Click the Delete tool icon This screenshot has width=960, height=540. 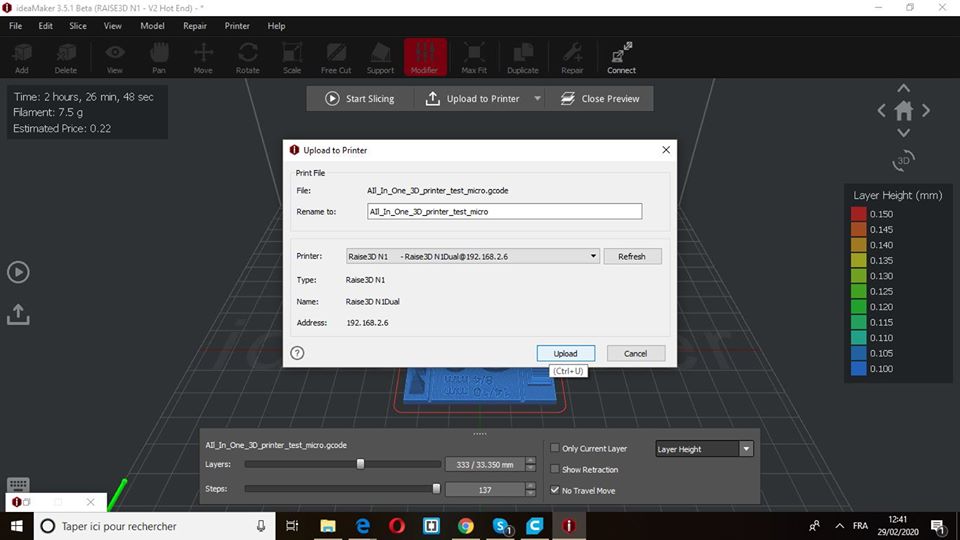66,58
